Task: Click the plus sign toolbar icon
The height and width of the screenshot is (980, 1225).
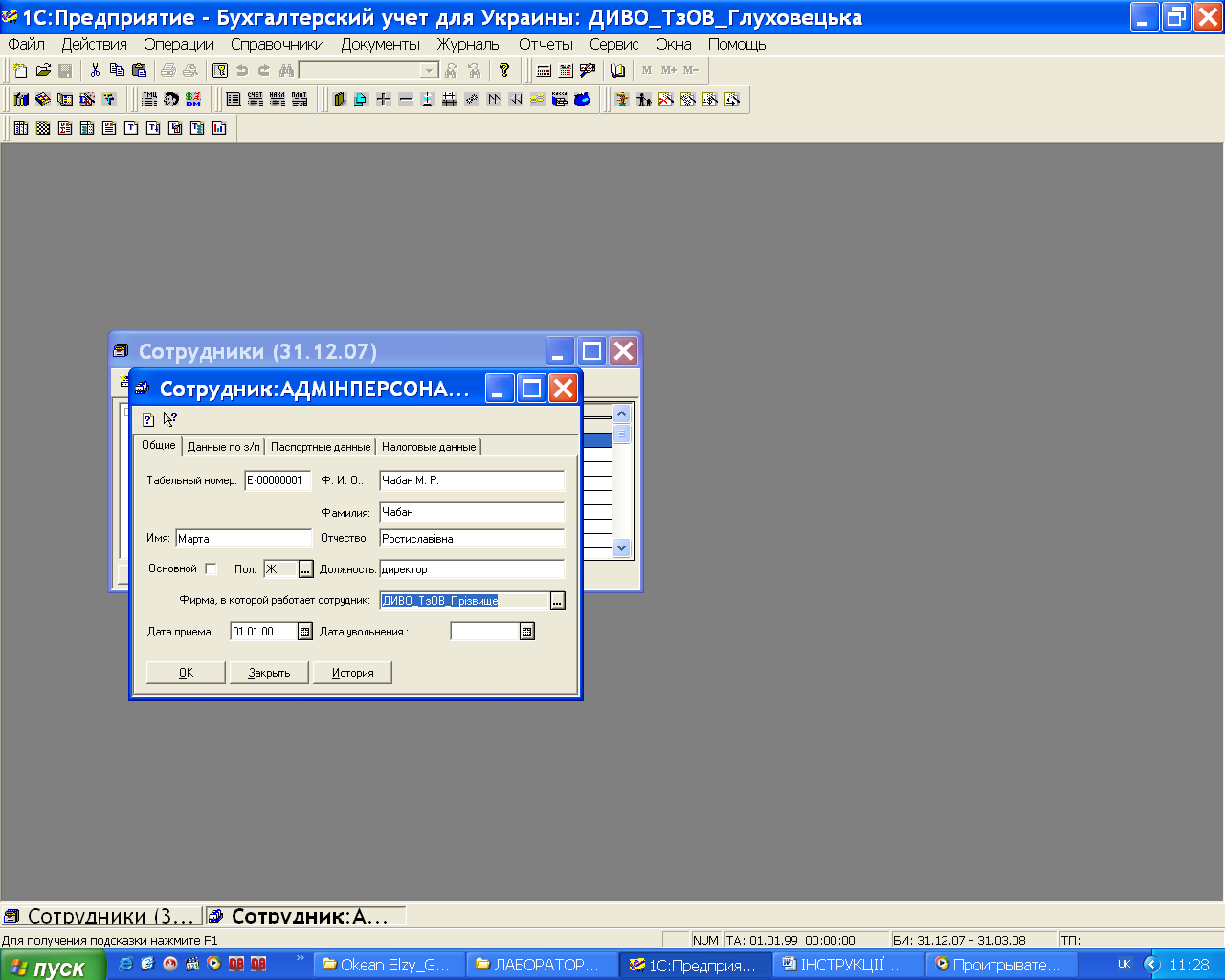Action: click(383, 99)
